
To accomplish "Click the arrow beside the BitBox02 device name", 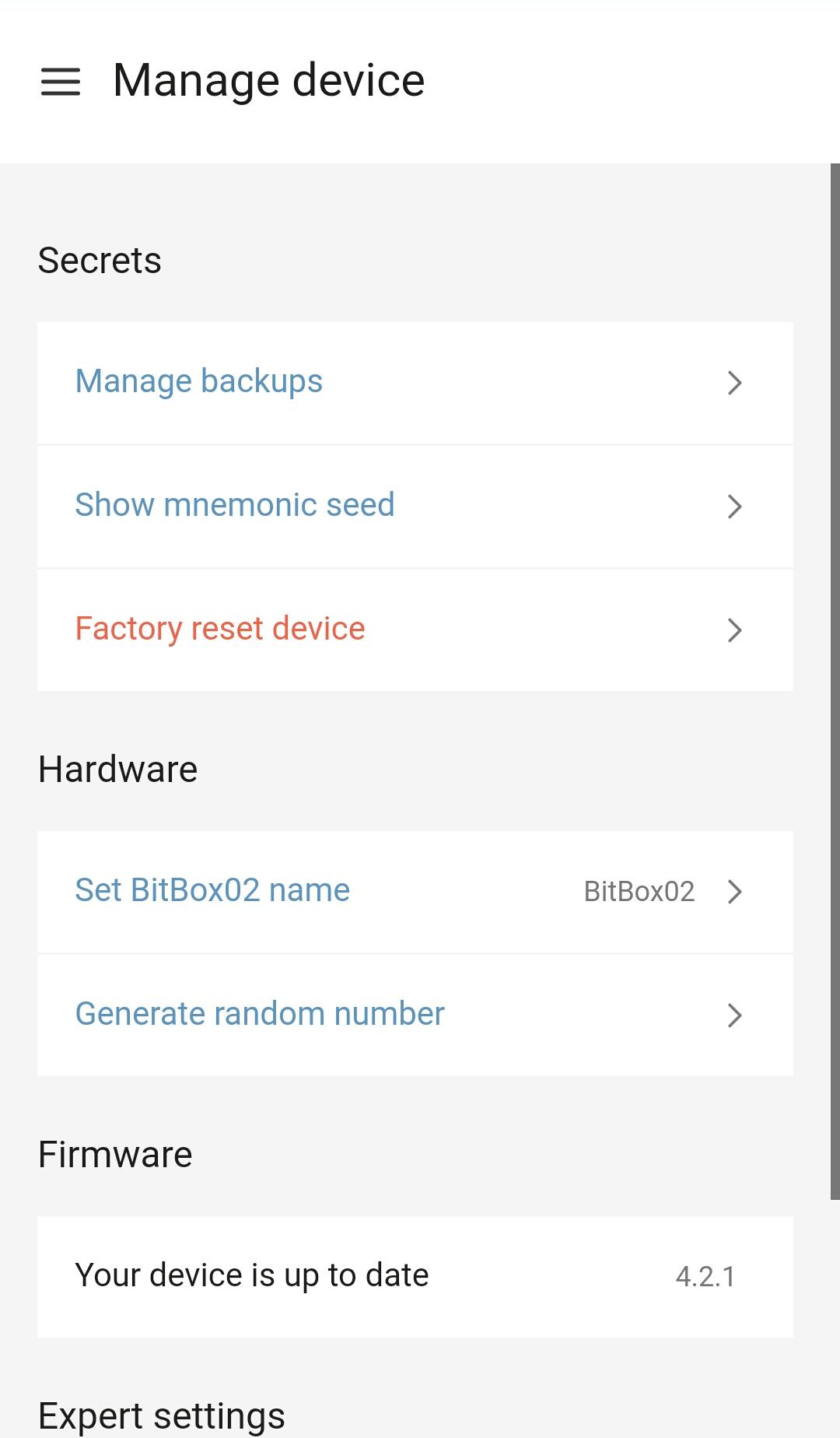I will [735, 891].
